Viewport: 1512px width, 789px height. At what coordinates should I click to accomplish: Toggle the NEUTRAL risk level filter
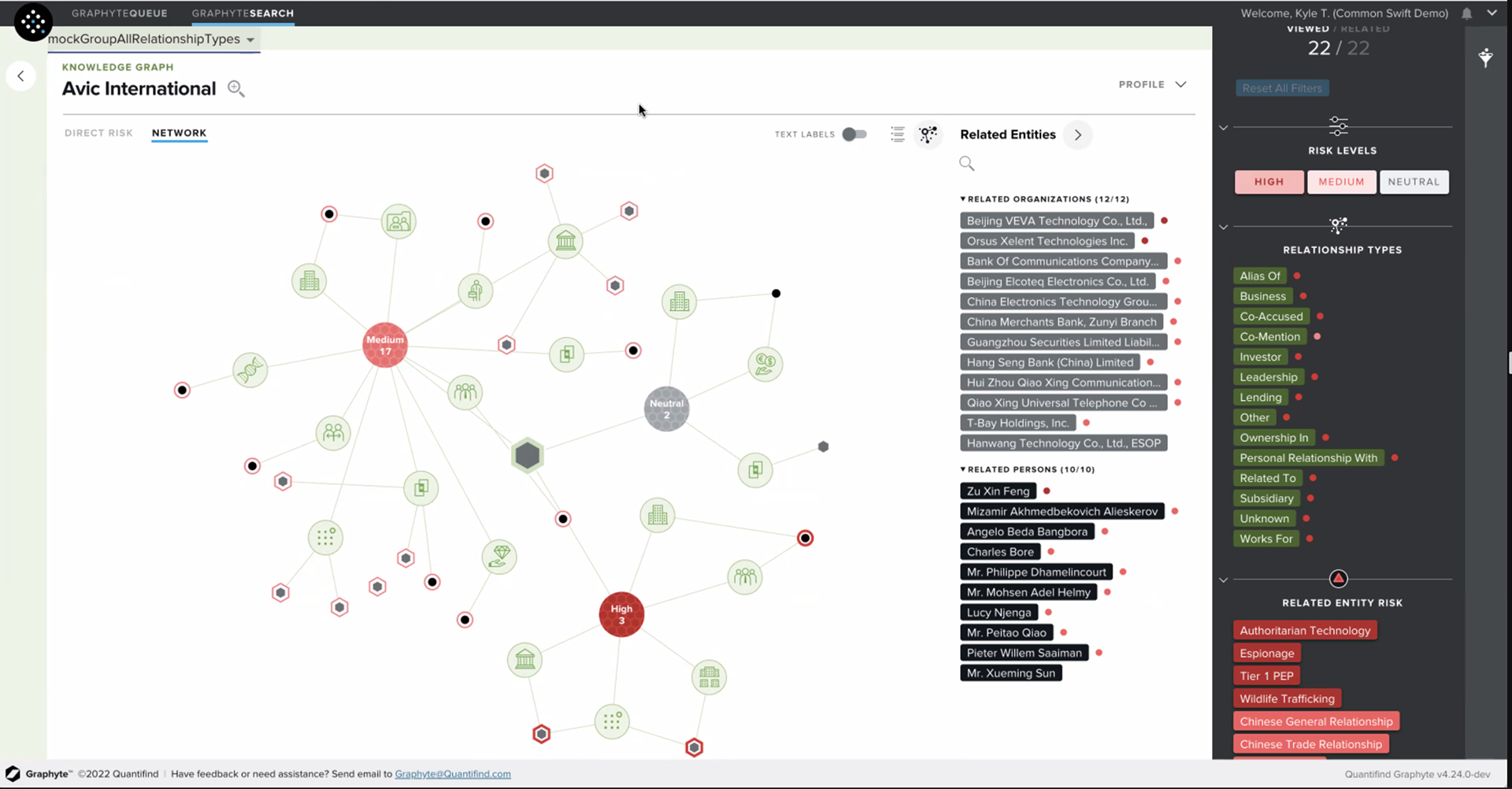pyautogui.click(x=1414, y=182)
